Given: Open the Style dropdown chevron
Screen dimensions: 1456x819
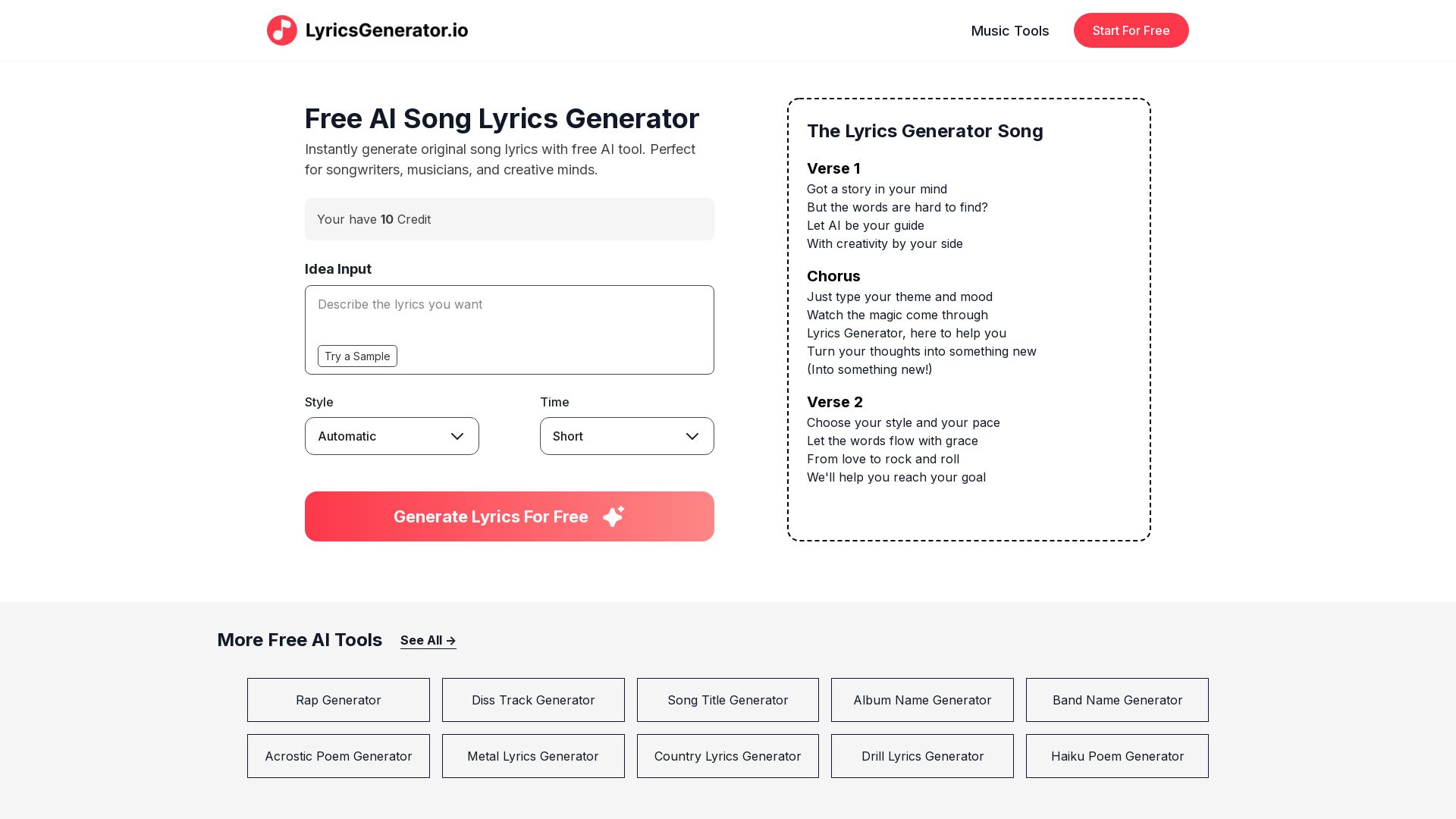Looking at the screenshot, I should (x=457, y=436).
